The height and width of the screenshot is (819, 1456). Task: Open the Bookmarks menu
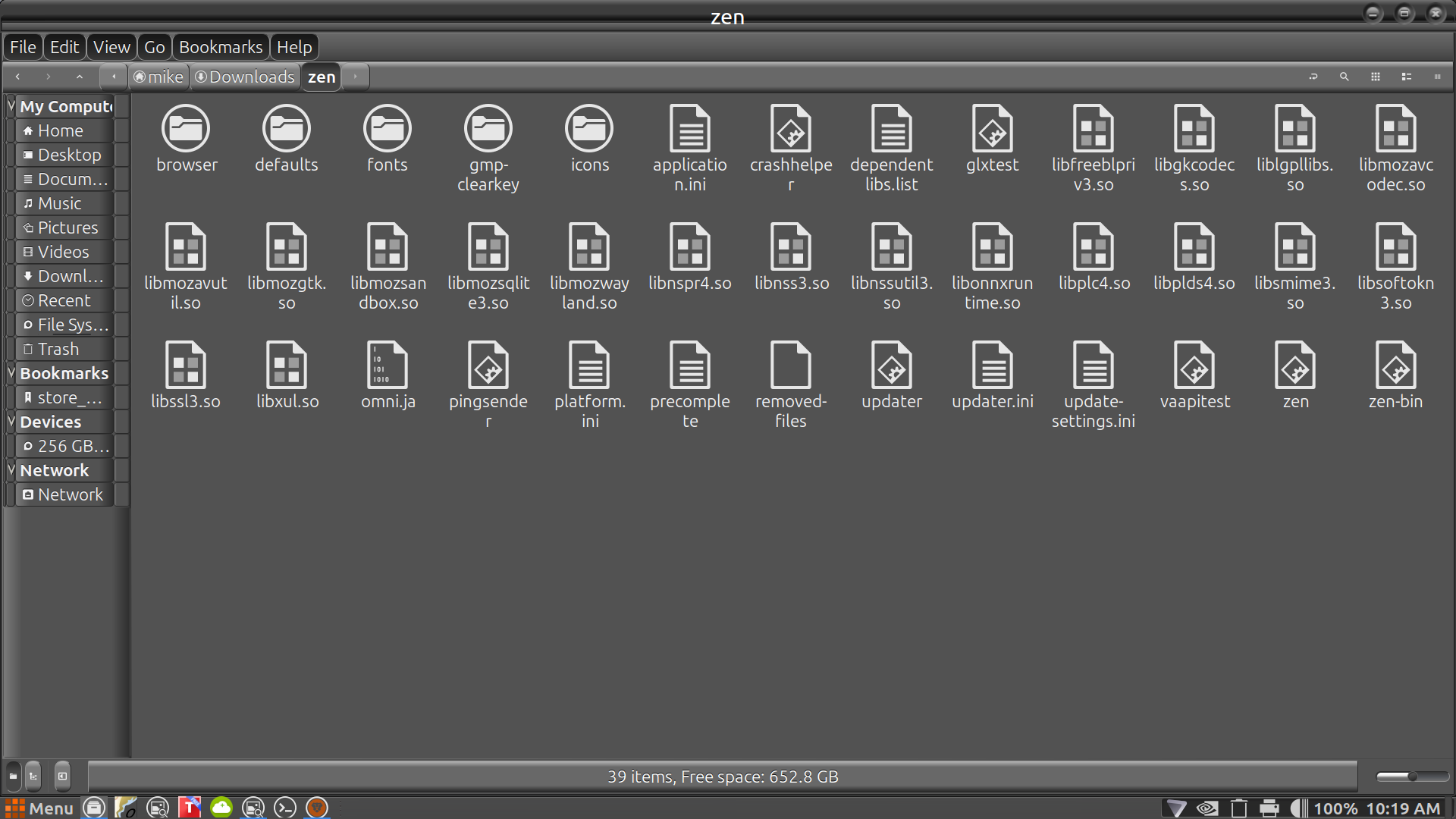220,47
